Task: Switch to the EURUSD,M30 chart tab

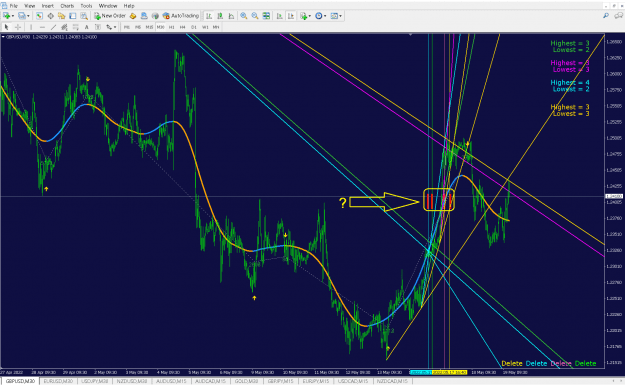Action: [x=58, y=381]
